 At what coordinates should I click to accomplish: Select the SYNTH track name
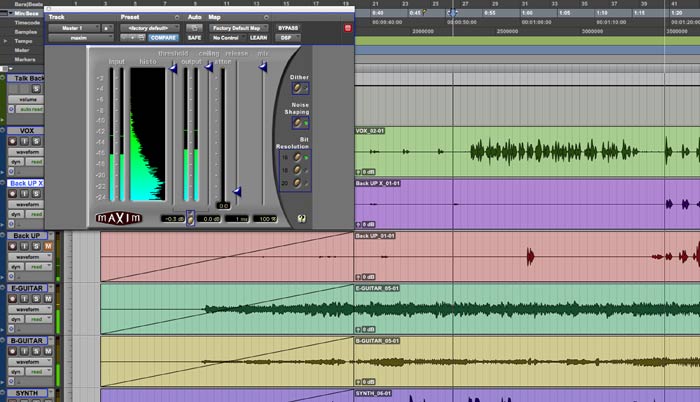point(27,393)
